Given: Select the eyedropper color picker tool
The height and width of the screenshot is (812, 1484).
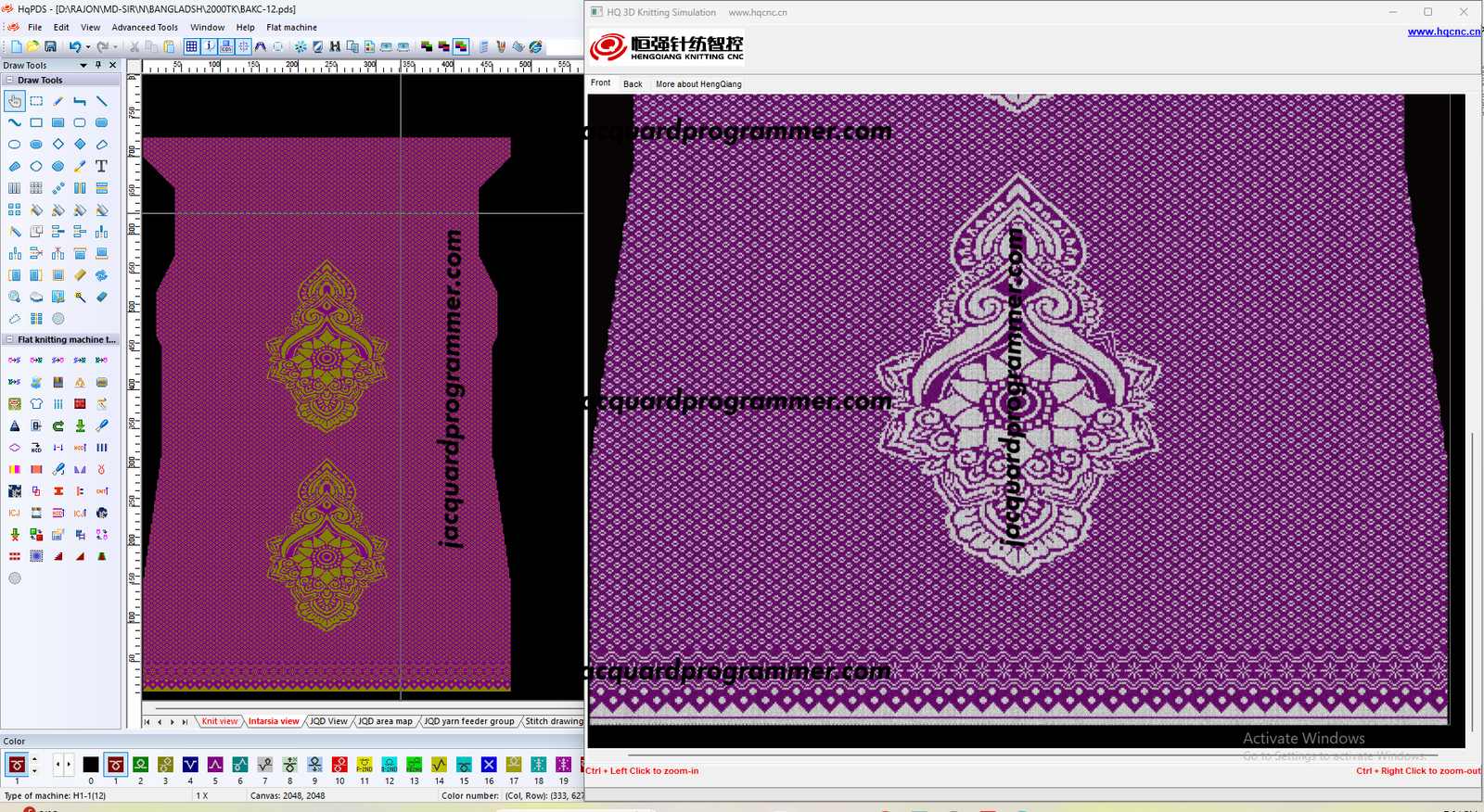Looking at the screenshot, I should point(80,167).
